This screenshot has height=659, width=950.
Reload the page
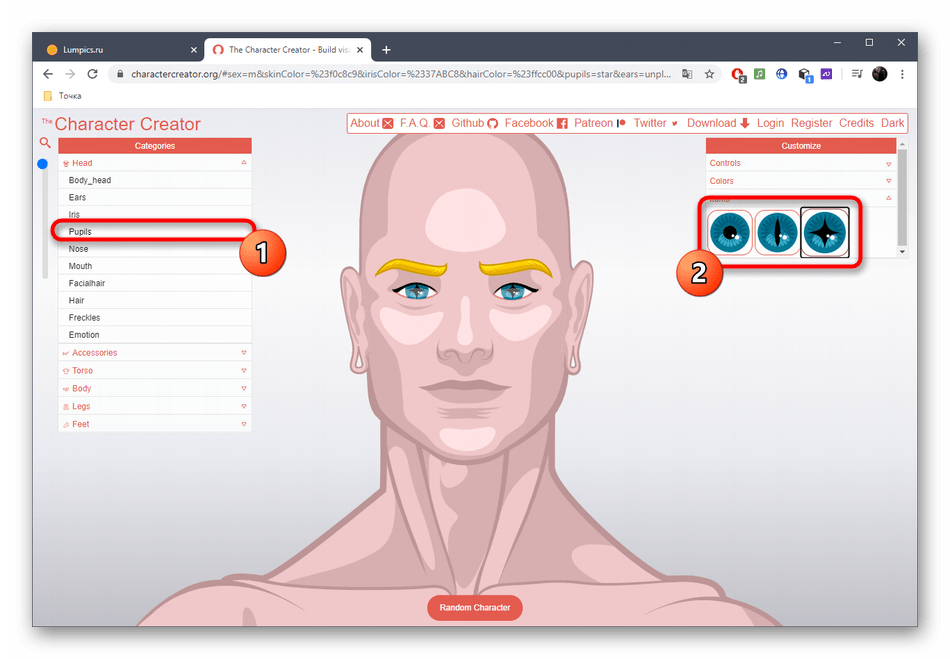[93, 74]
